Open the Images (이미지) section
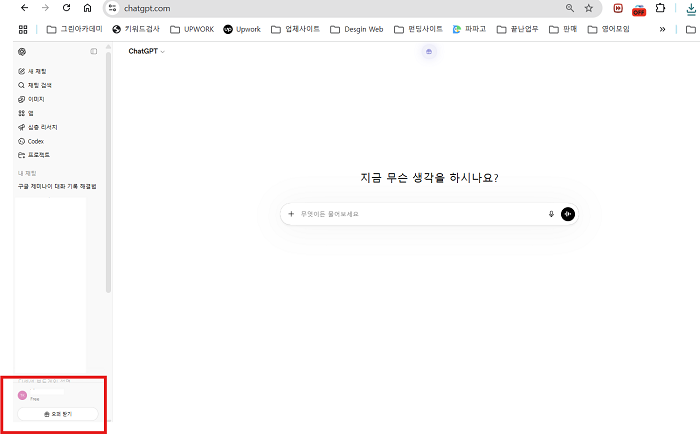 click(31, 99)
